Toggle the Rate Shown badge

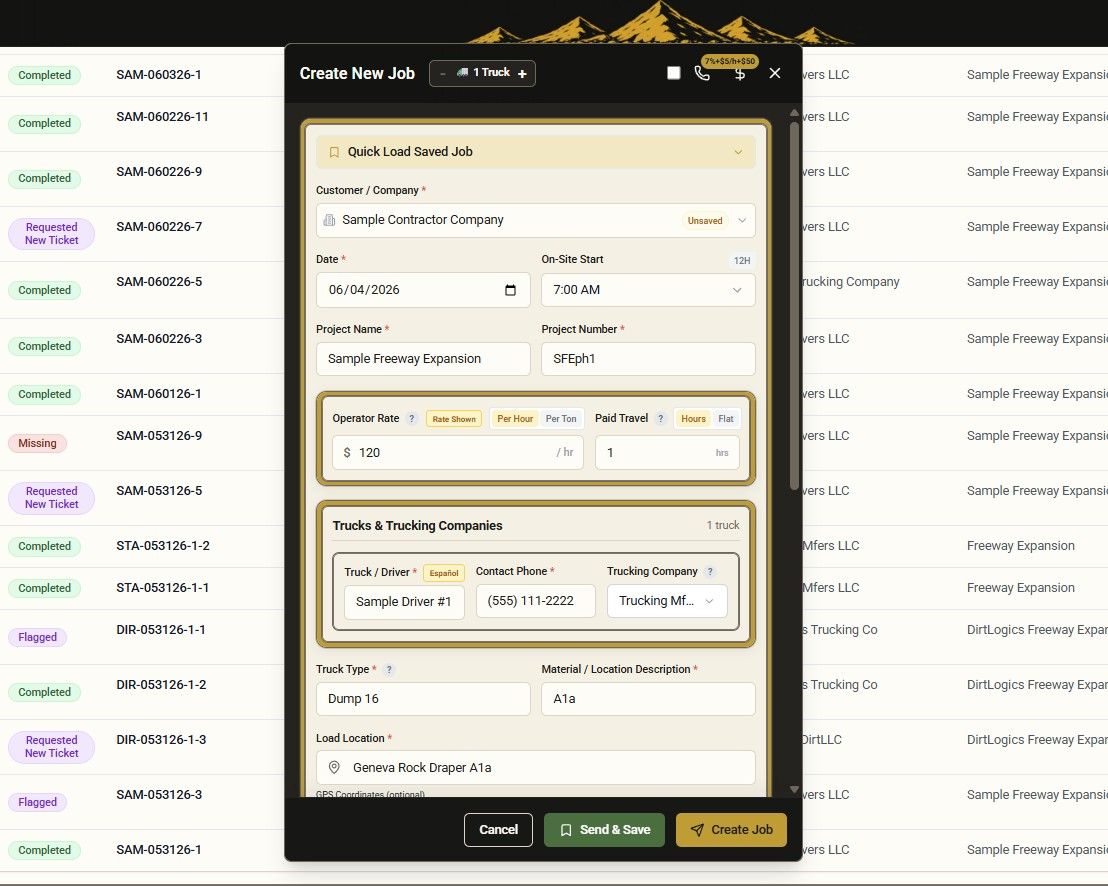pyautogui.click(x=454, y=419)
